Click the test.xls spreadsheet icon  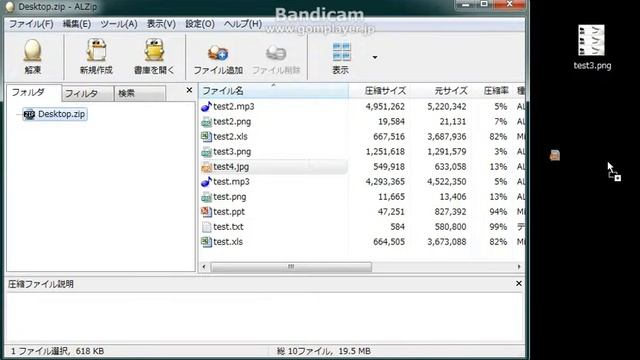[207, 242]
